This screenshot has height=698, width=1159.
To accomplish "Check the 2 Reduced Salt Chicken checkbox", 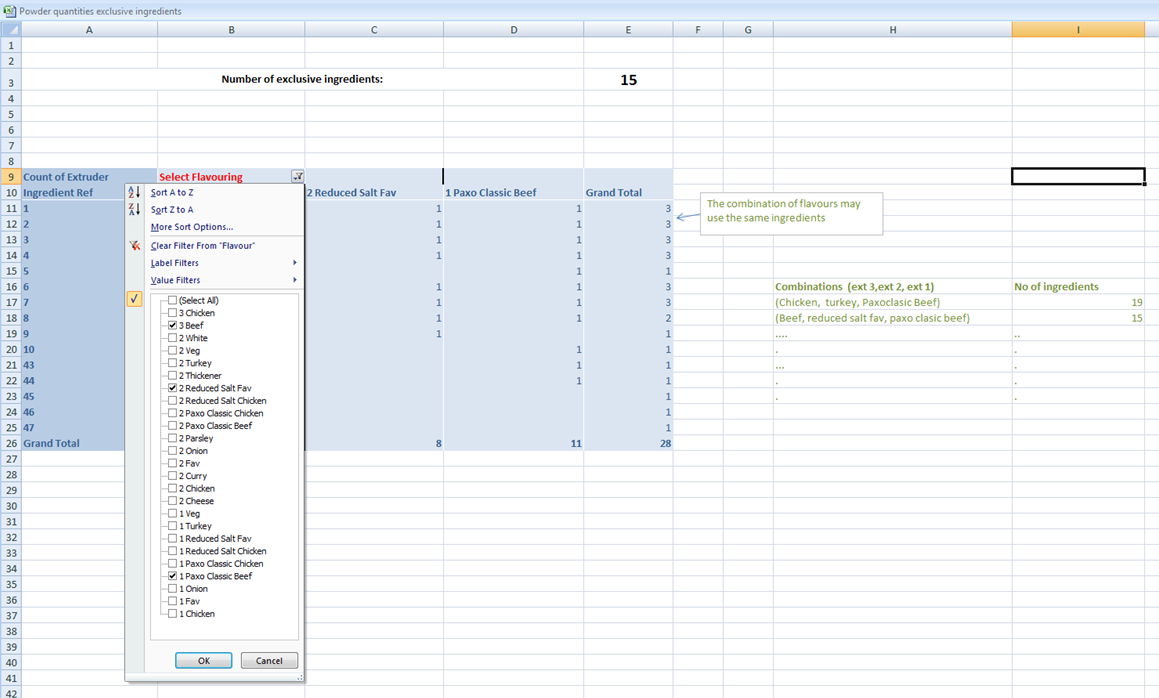I will click(172, 401).
